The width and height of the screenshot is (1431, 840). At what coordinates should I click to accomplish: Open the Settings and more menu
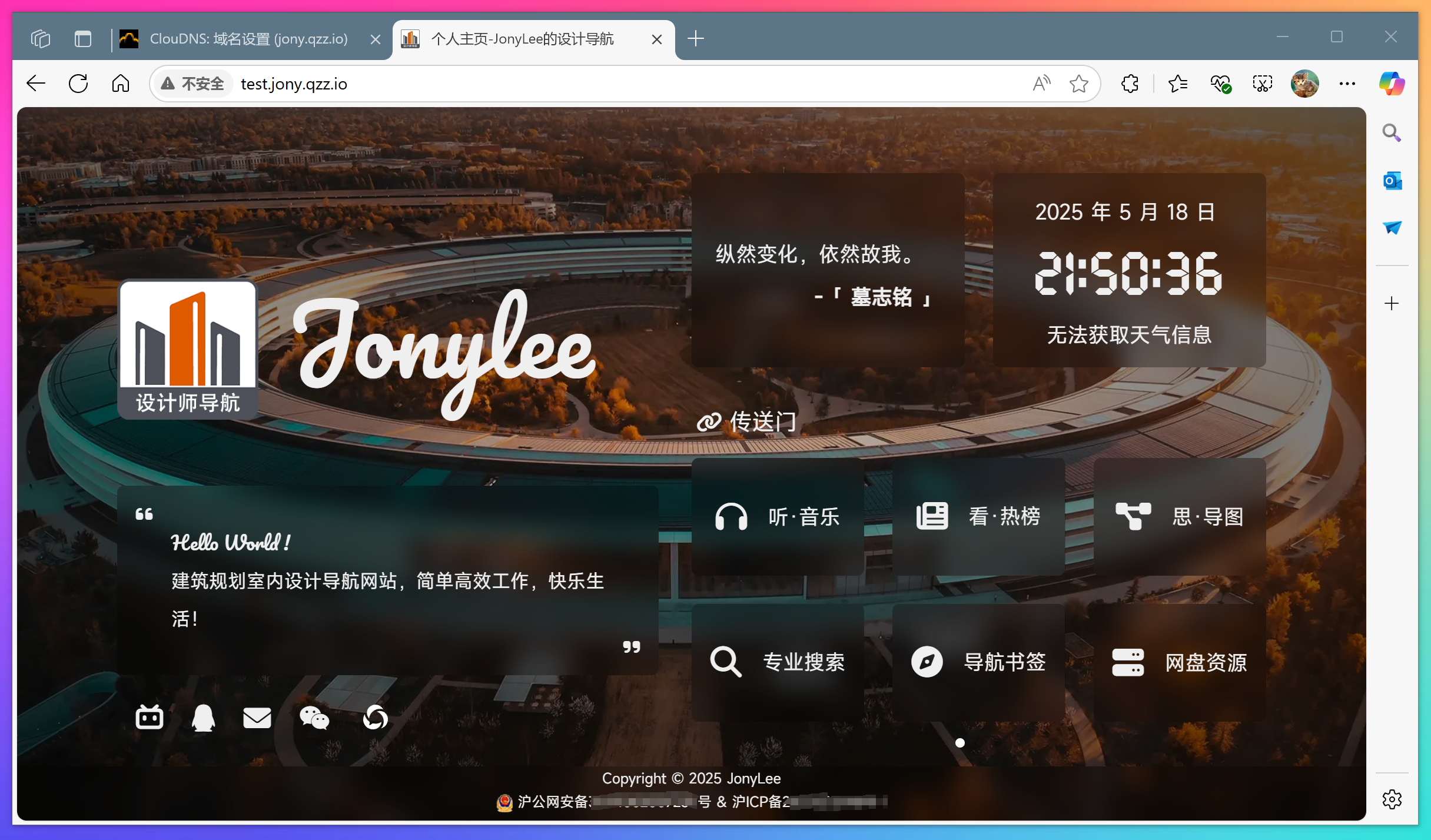pos(1347,83)
